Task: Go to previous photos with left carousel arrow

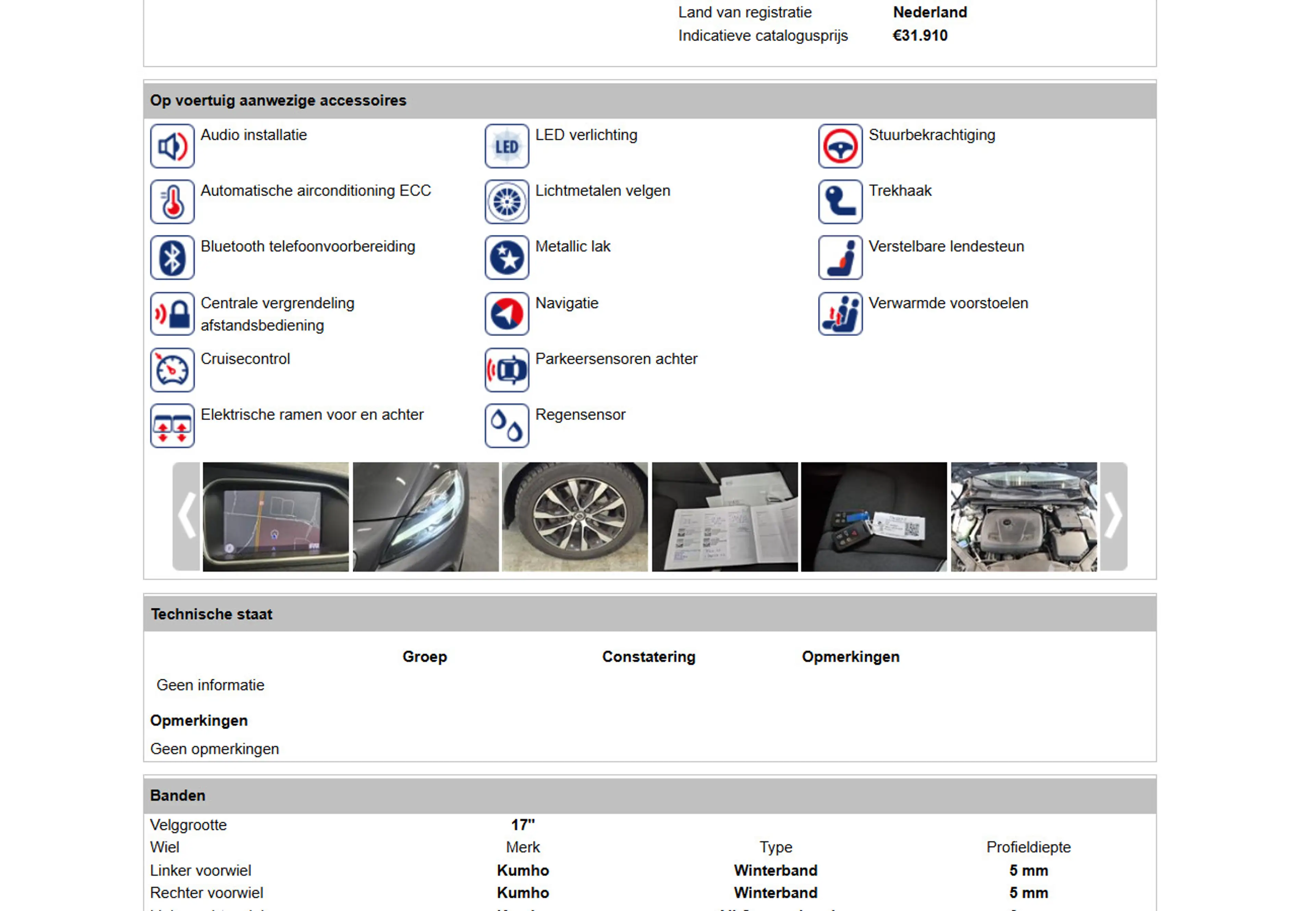Action: (187, 516)
